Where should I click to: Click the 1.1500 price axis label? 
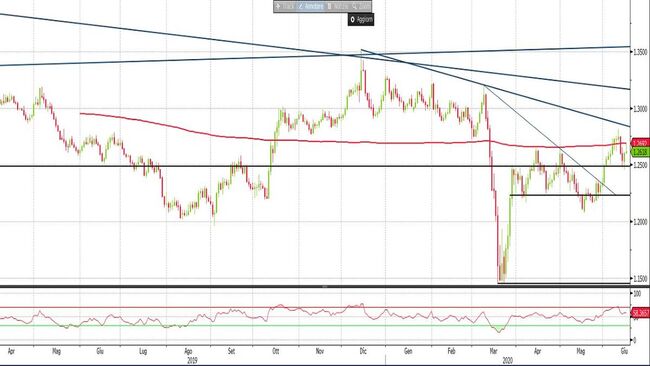tap(640, 279)
